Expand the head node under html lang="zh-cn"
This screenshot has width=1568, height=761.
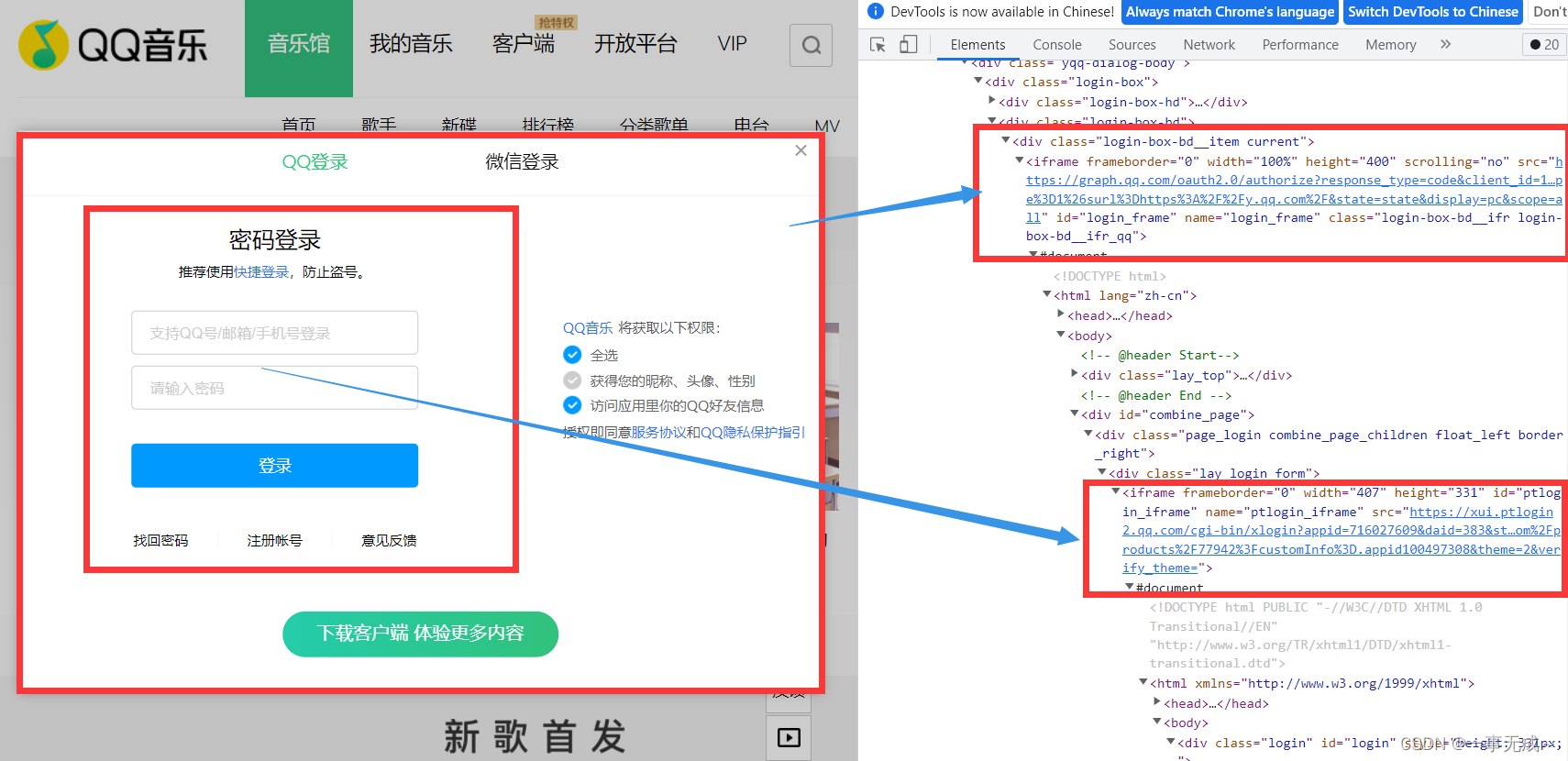pos(1060,315)
